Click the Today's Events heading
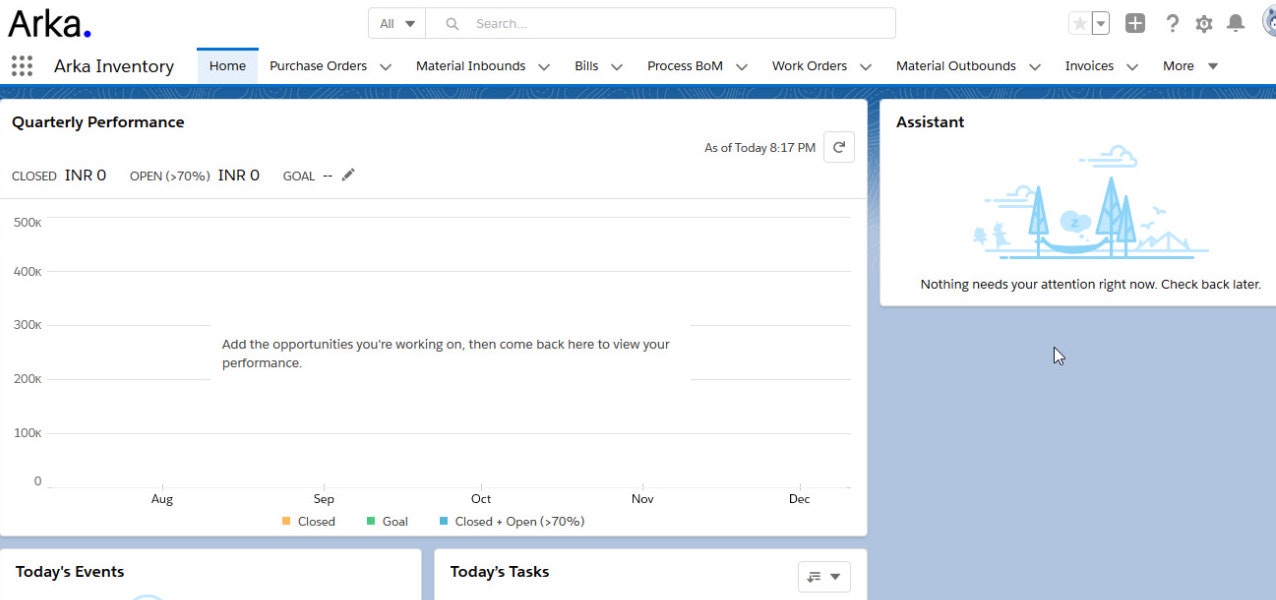 click(x=70, y=572)
